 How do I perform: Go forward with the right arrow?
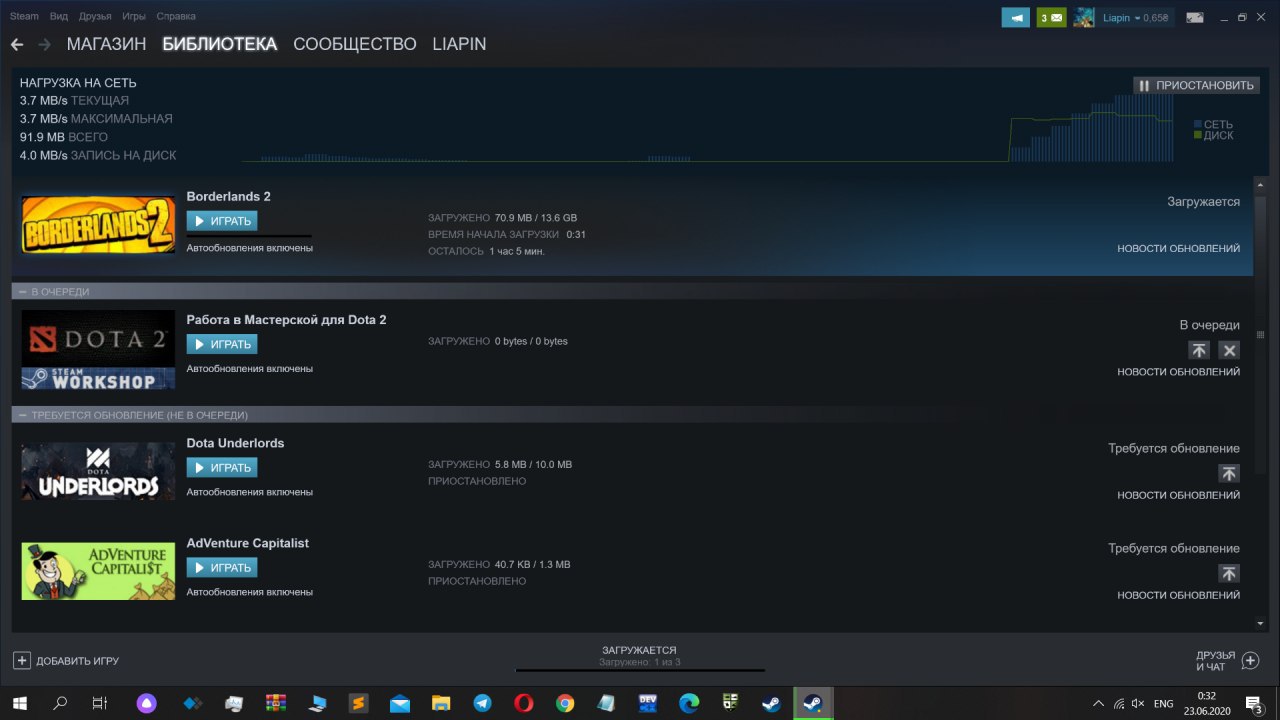pos(44,45)
